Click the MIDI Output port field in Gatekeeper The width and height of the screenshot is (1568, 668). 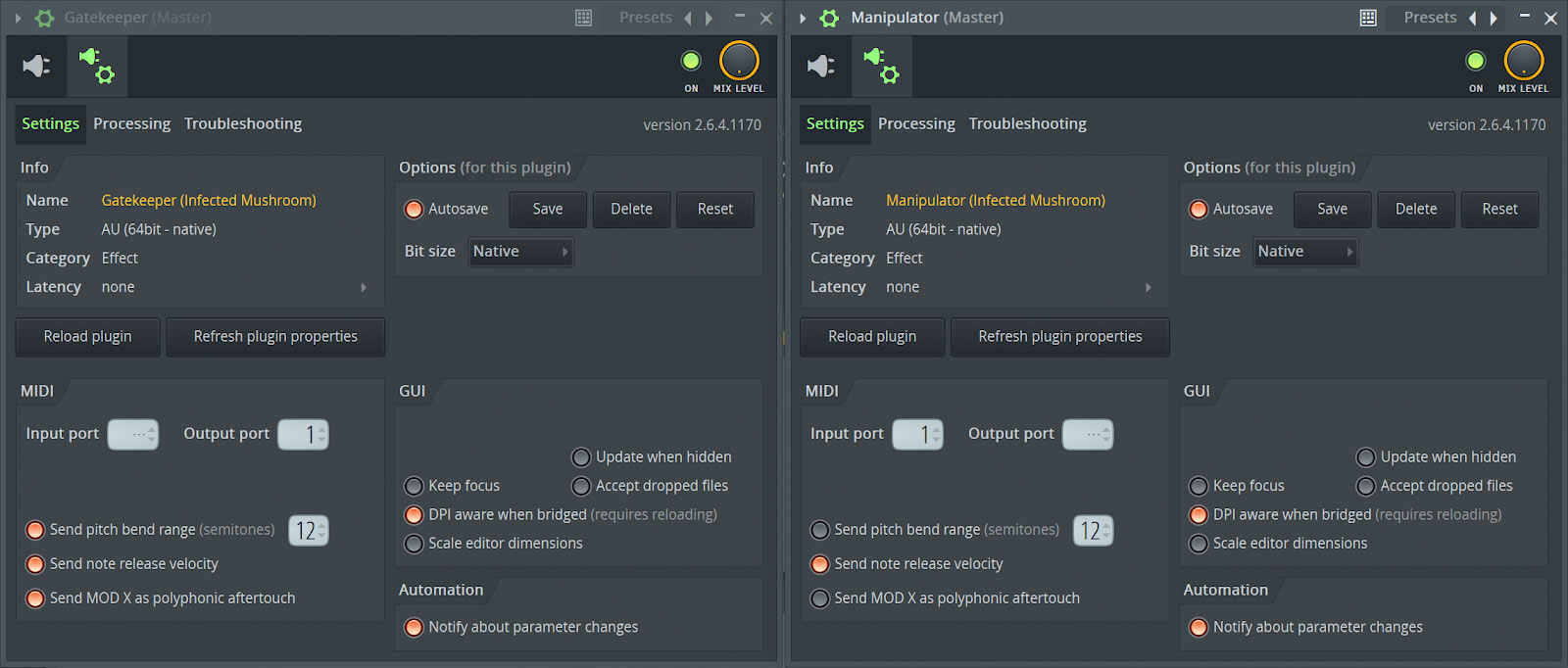click(x=303, y=434)
